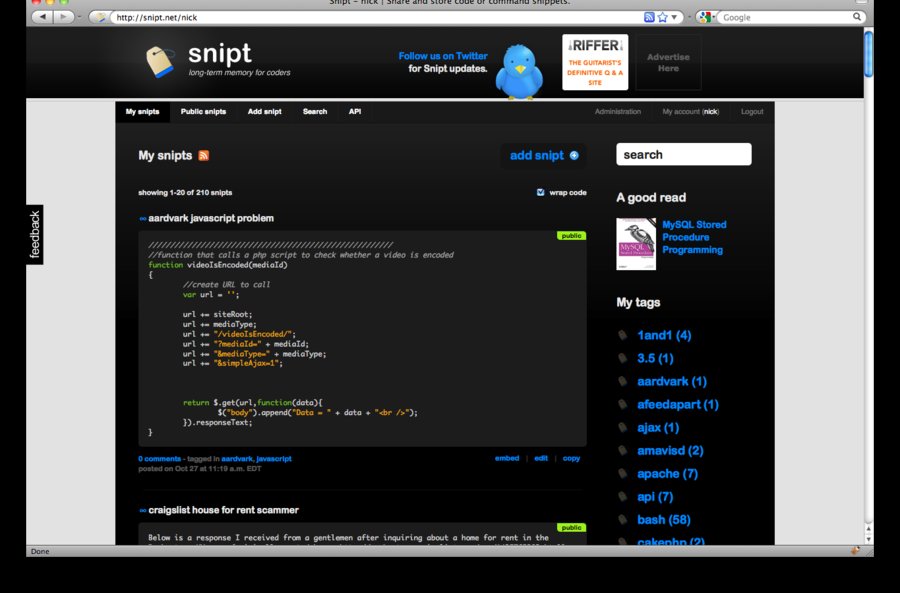Click the Logout link
The height and width of the screenshot is (593, 900).
click(x=751, y=111)
